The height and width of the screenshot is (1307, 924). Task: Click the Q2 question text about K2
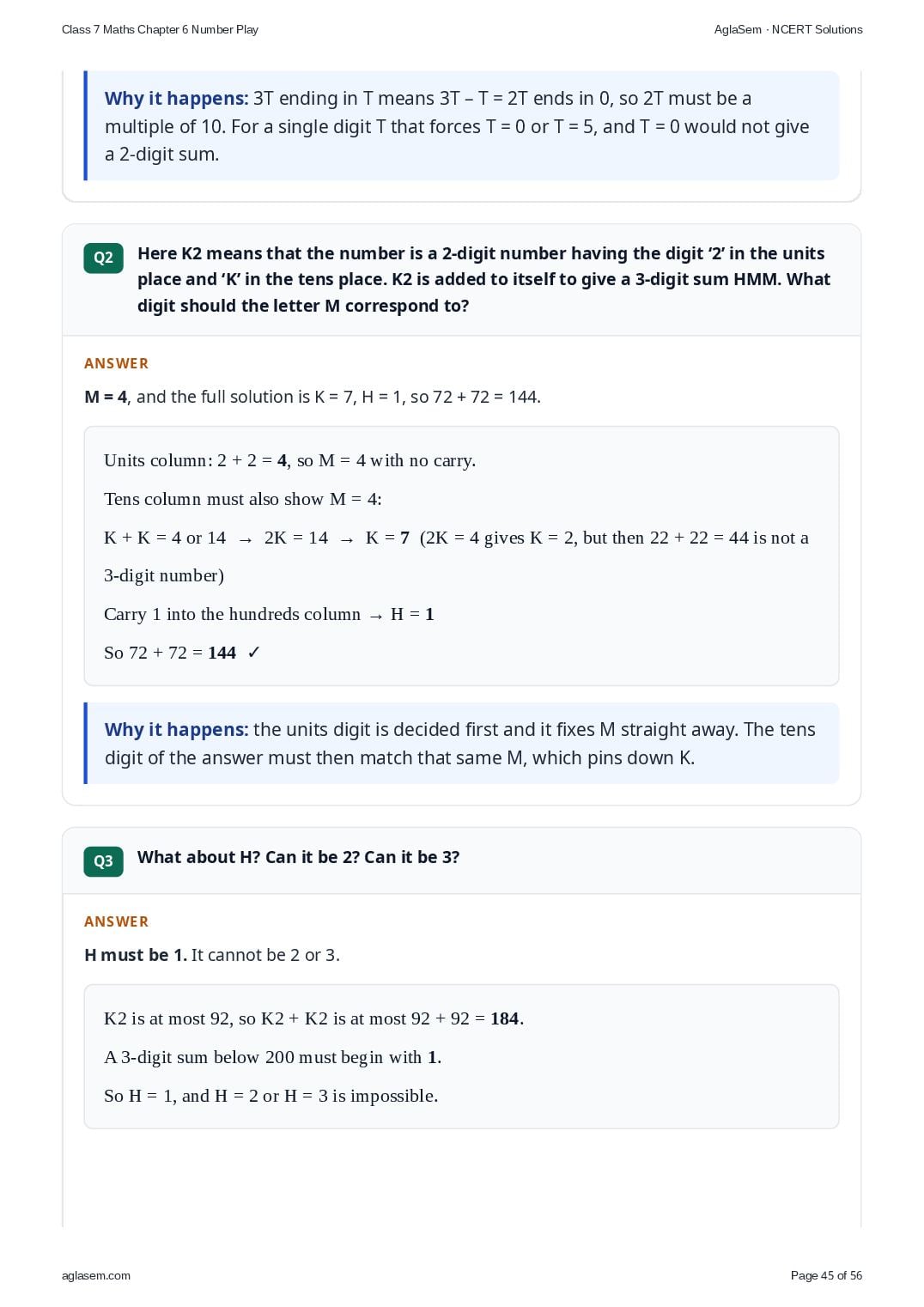click(483, 279)
